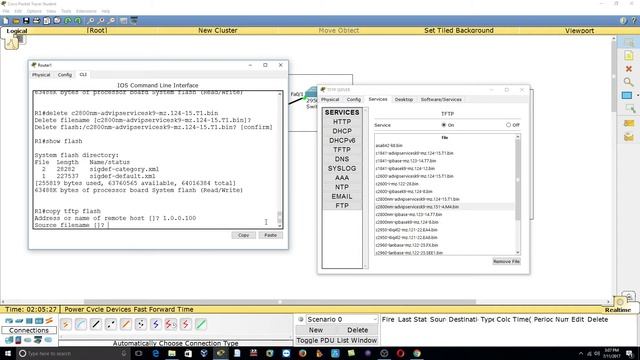Click Delete scenario button
This screenshot has width=640, height=360.
[358, 330]
